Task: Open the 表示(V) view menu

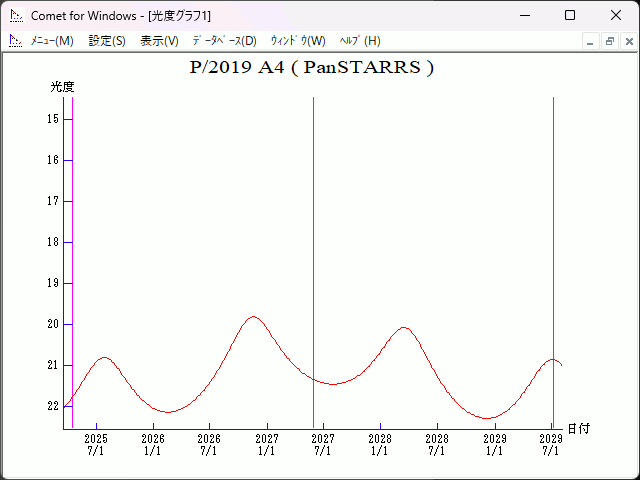Action: coord(159,41)
